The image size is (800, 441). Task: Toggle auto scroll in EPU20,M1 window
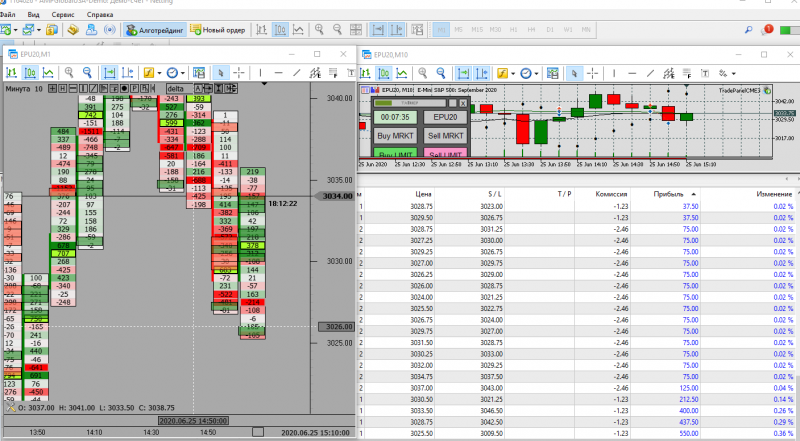click(109, 73)
